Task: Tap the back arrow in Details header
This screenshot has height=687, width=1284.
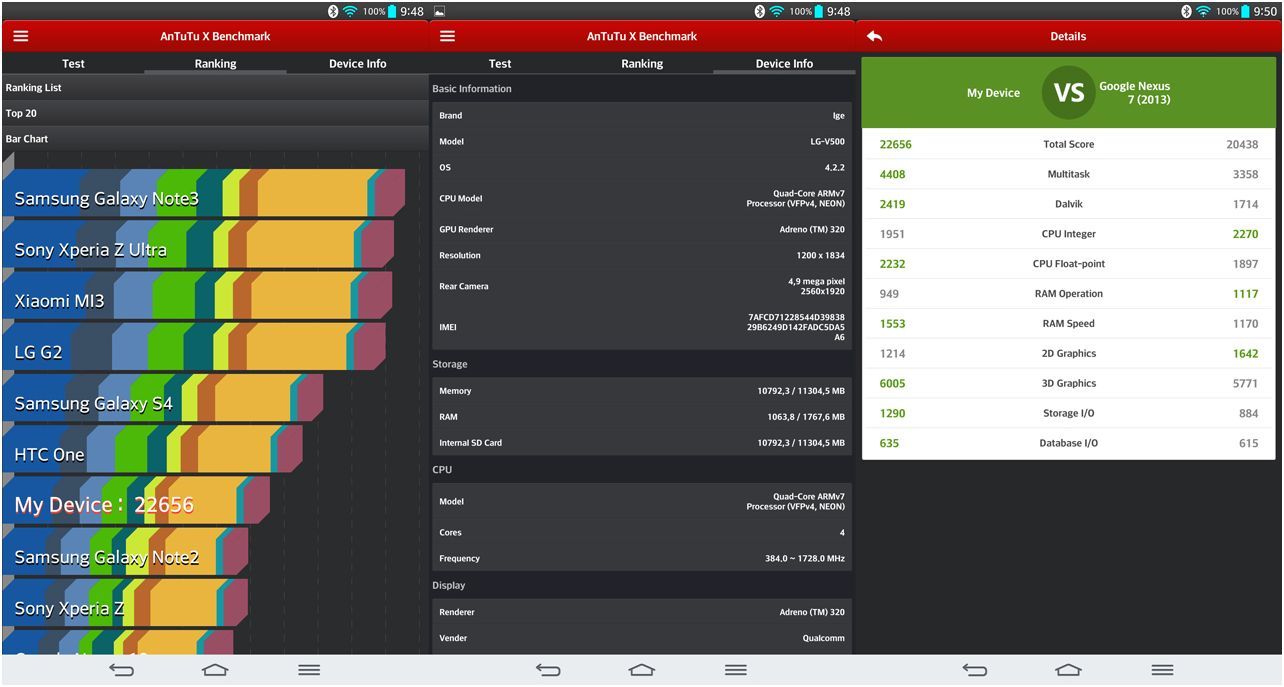Action: [x=875, y=36]
